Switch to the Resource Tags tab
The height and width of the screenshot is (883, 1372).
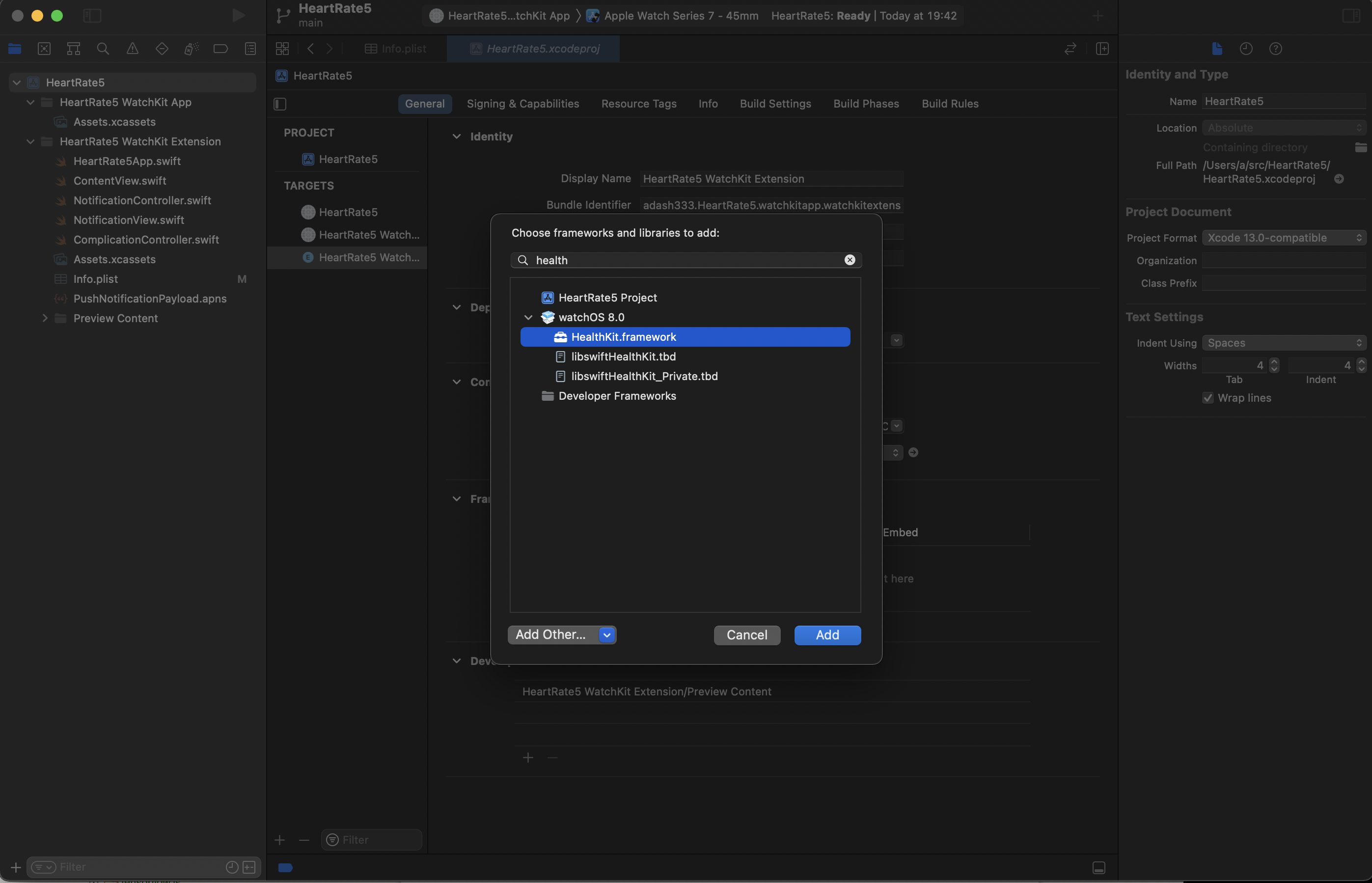point(639,104)
